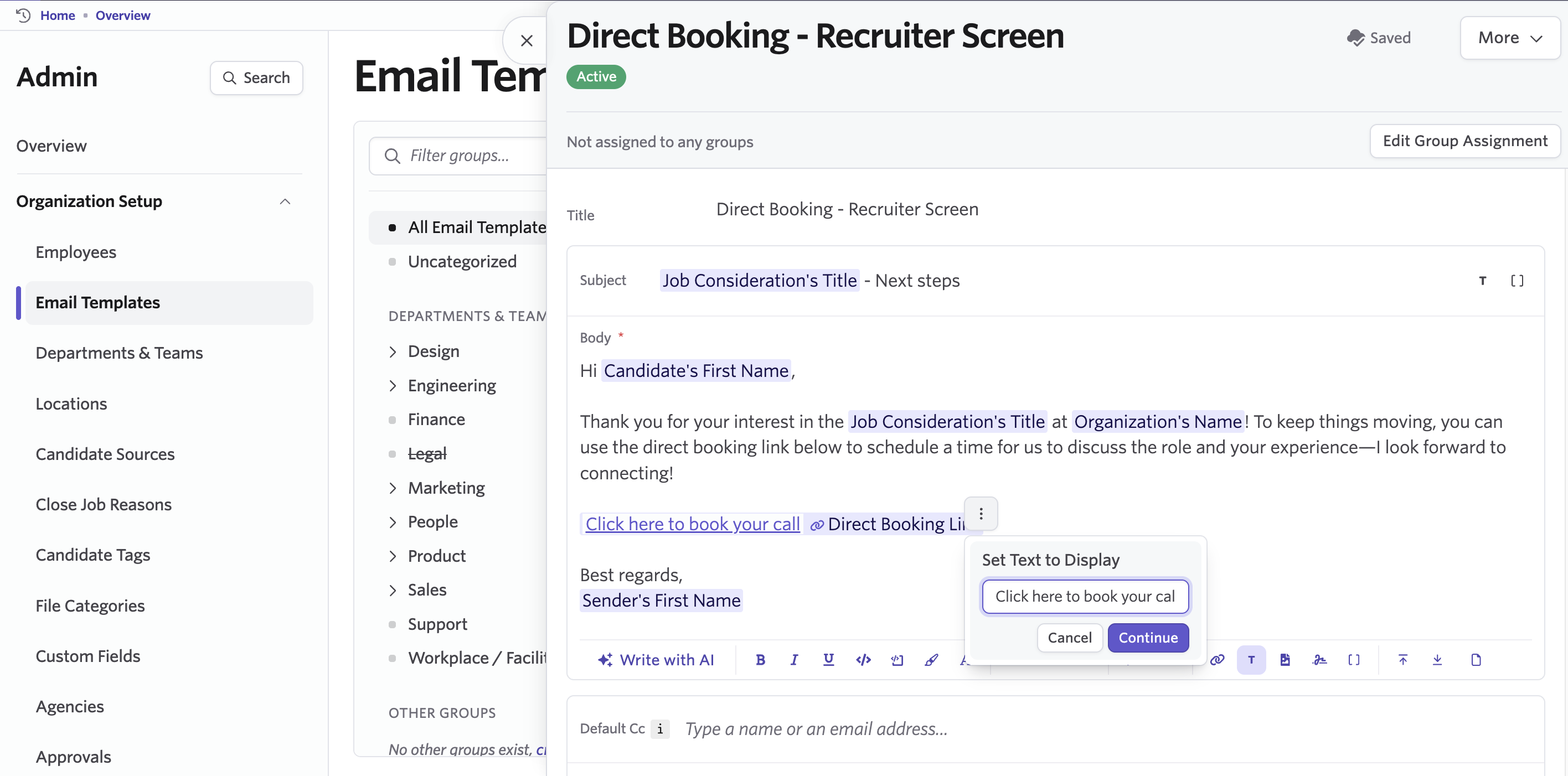Viewport: 1568px width, 776px height.
Task: Click the download arrow icon in toolbar
Action: pos(1437,660)
